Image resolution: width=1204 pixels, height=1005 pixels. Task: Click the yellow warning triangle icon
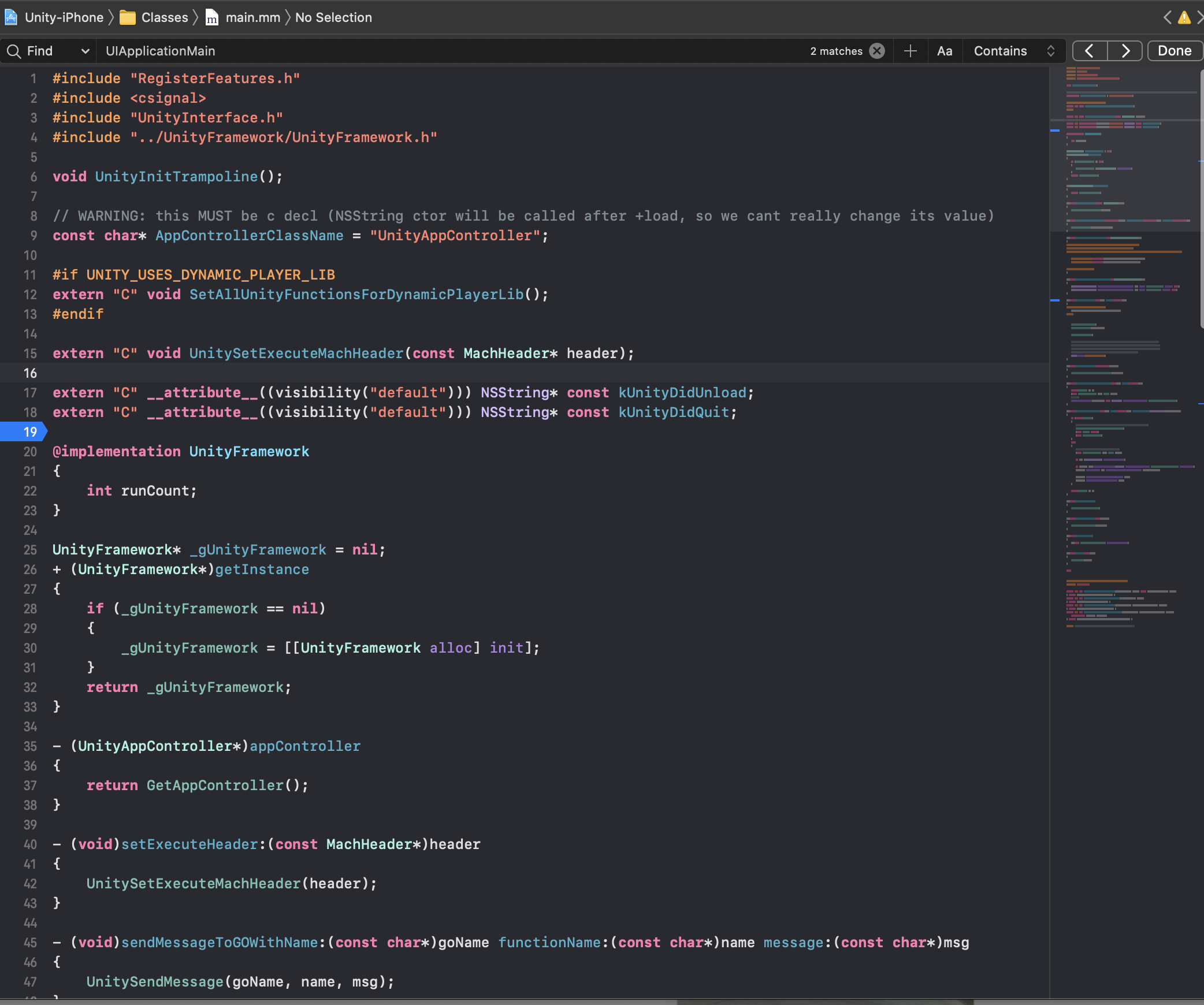1184,18
